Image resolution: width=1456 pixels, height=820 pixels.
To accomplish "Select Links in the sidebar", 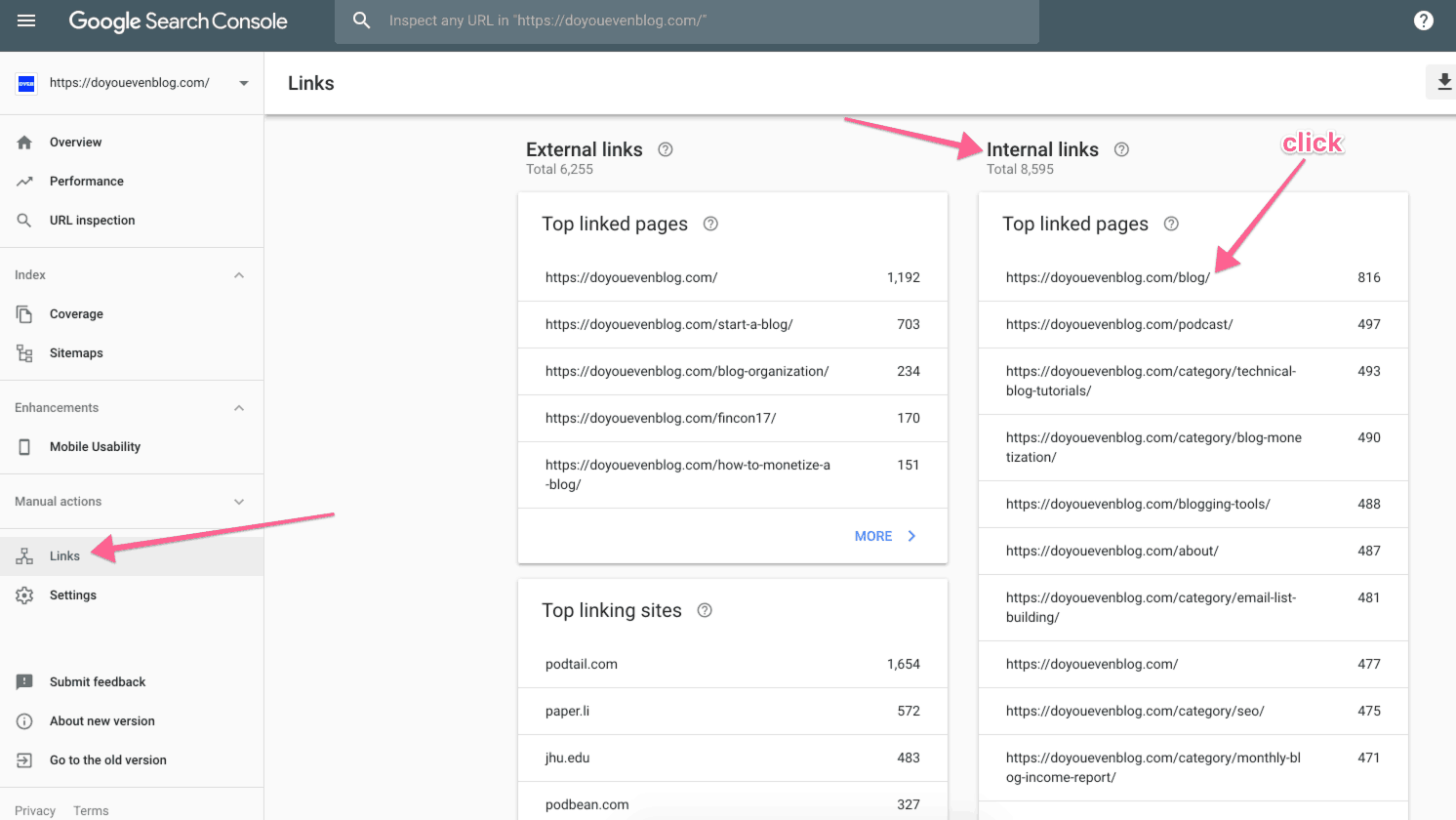I will point(132,556).
